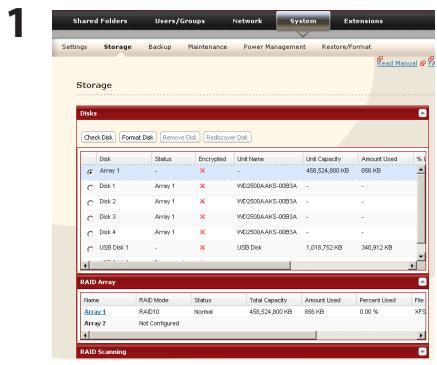This screenshot has height=365, width=437.
Task: Click the Unit Name column header
Action: 269,159
